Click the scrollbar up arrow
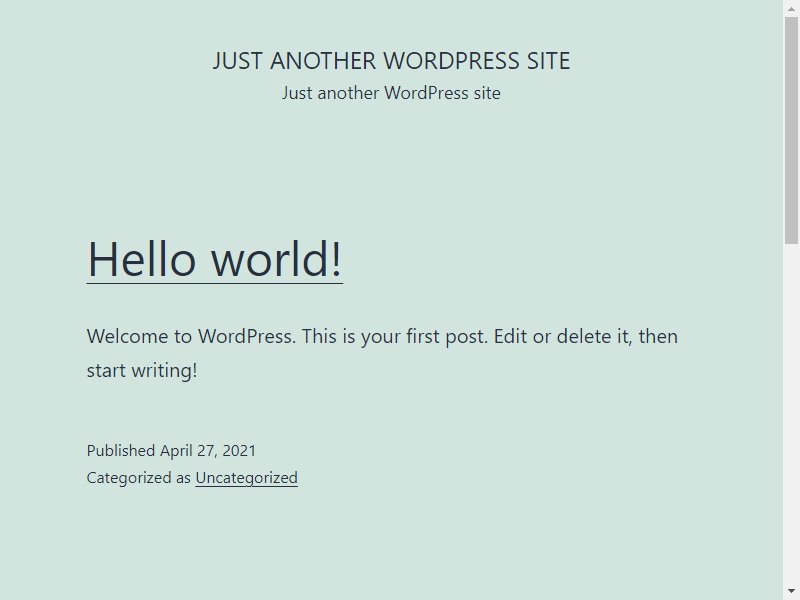Image resolution: width=800 pixels, height=600 pixels. coord(791,8)
